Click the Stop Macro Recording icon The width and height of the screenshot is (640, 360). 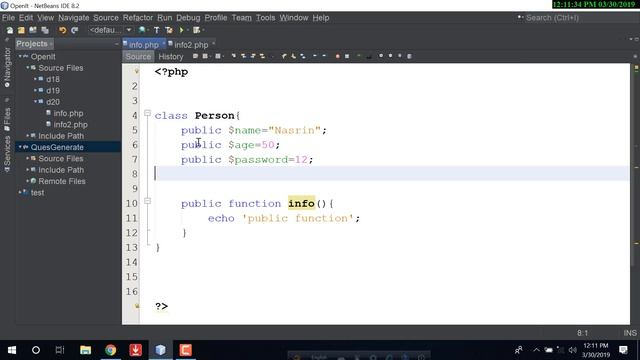[x=347, y=56]
